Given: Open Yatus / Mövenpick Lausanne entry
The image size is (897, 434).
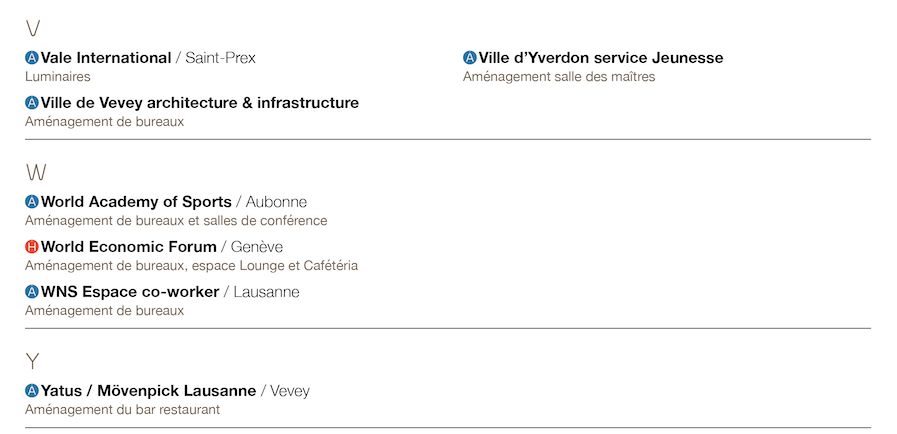Looking at the screenshot, I should [148, 391].
